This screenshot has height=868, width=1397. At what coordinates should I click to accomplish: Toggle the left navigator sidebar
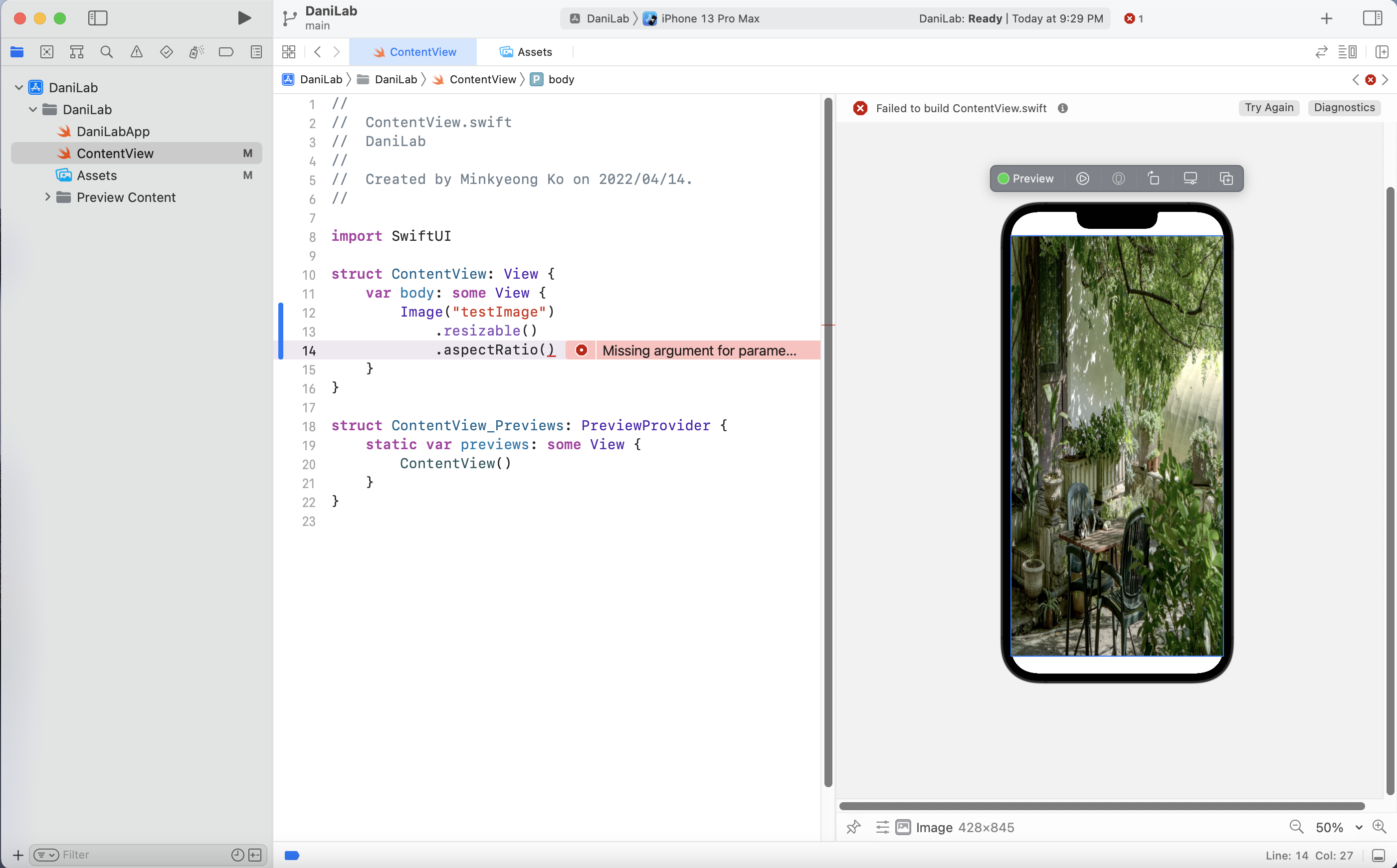coord(98,18)
